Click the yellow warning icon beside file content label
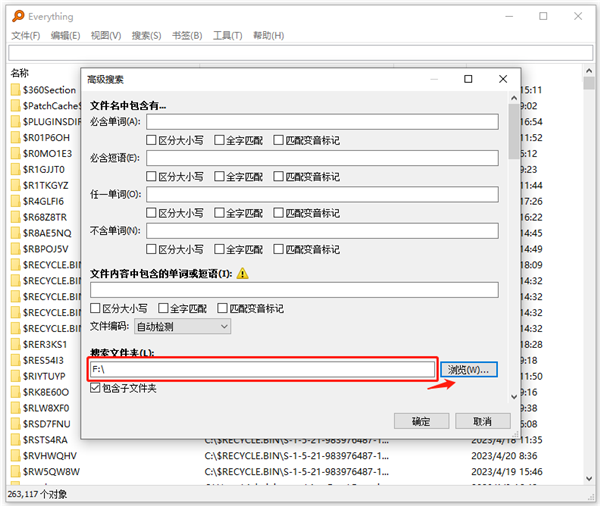This screenshot has width=600, height=506. (x=242, y=273)
